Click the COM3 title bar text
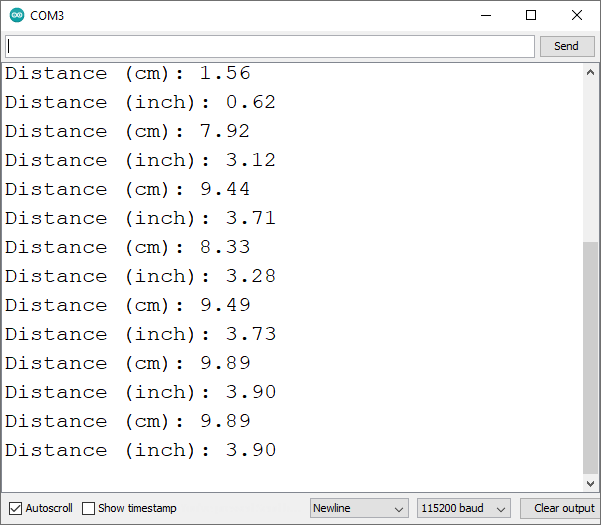601x525 pixels. (49, 16)
